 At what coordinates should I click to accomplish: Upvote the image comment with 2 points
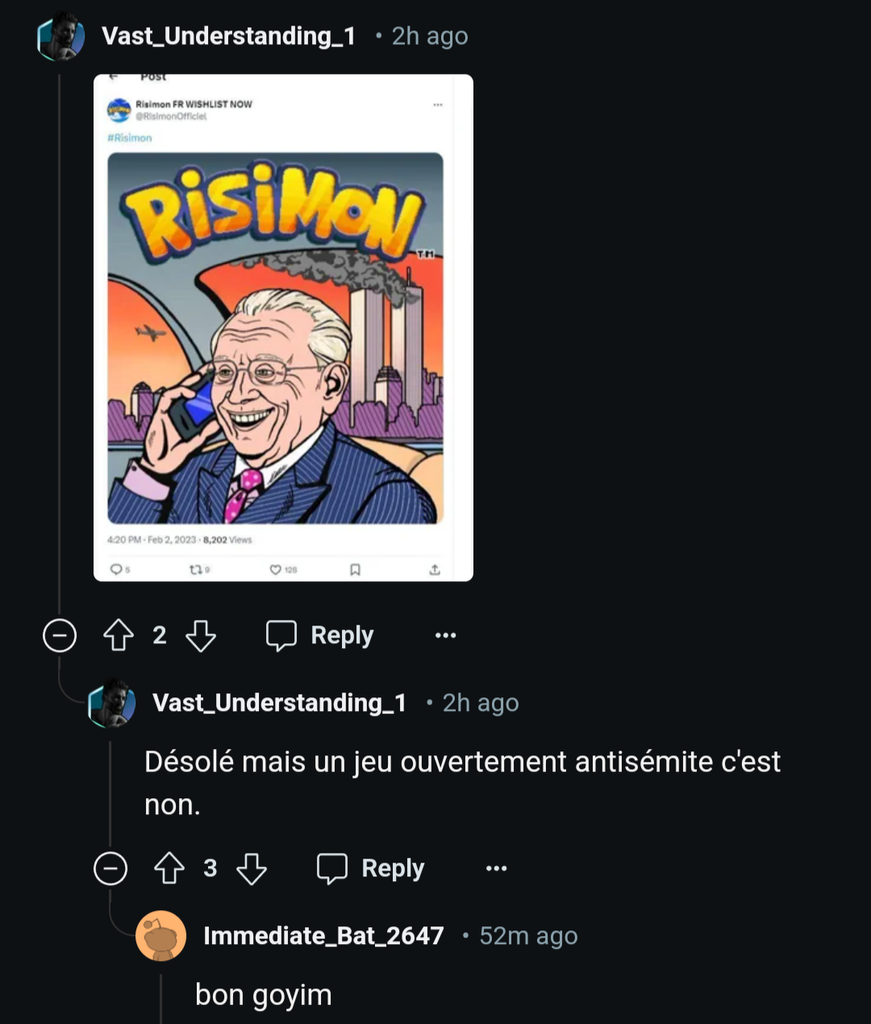119,636
